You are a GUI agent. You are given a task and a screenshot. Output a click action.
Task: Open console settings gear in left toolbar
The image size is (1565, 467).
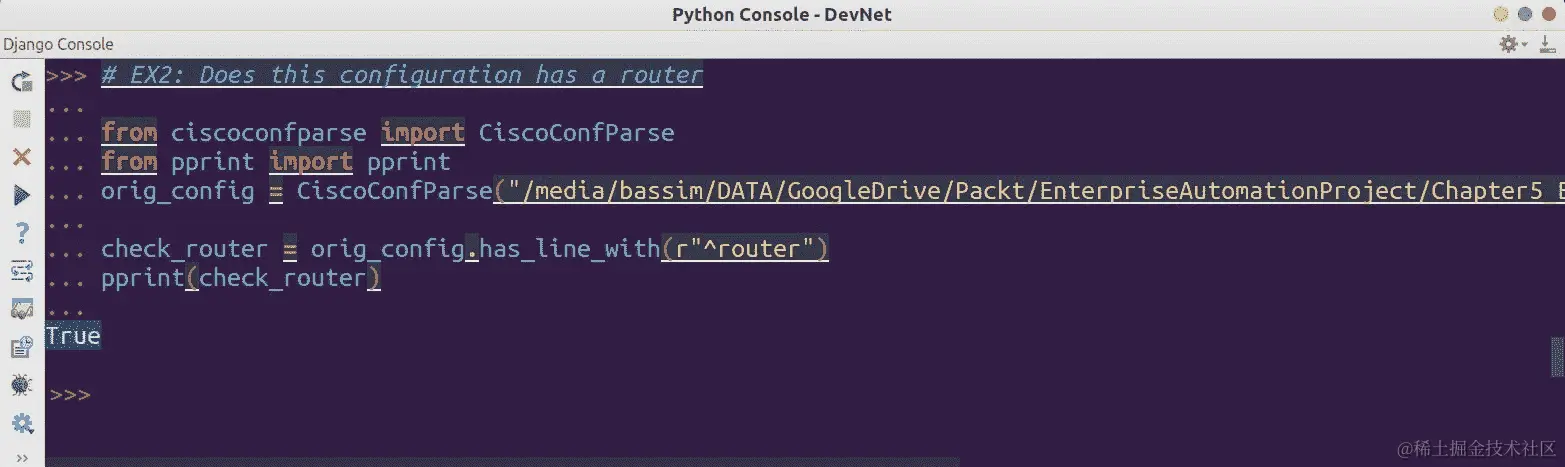coord(22,424)
